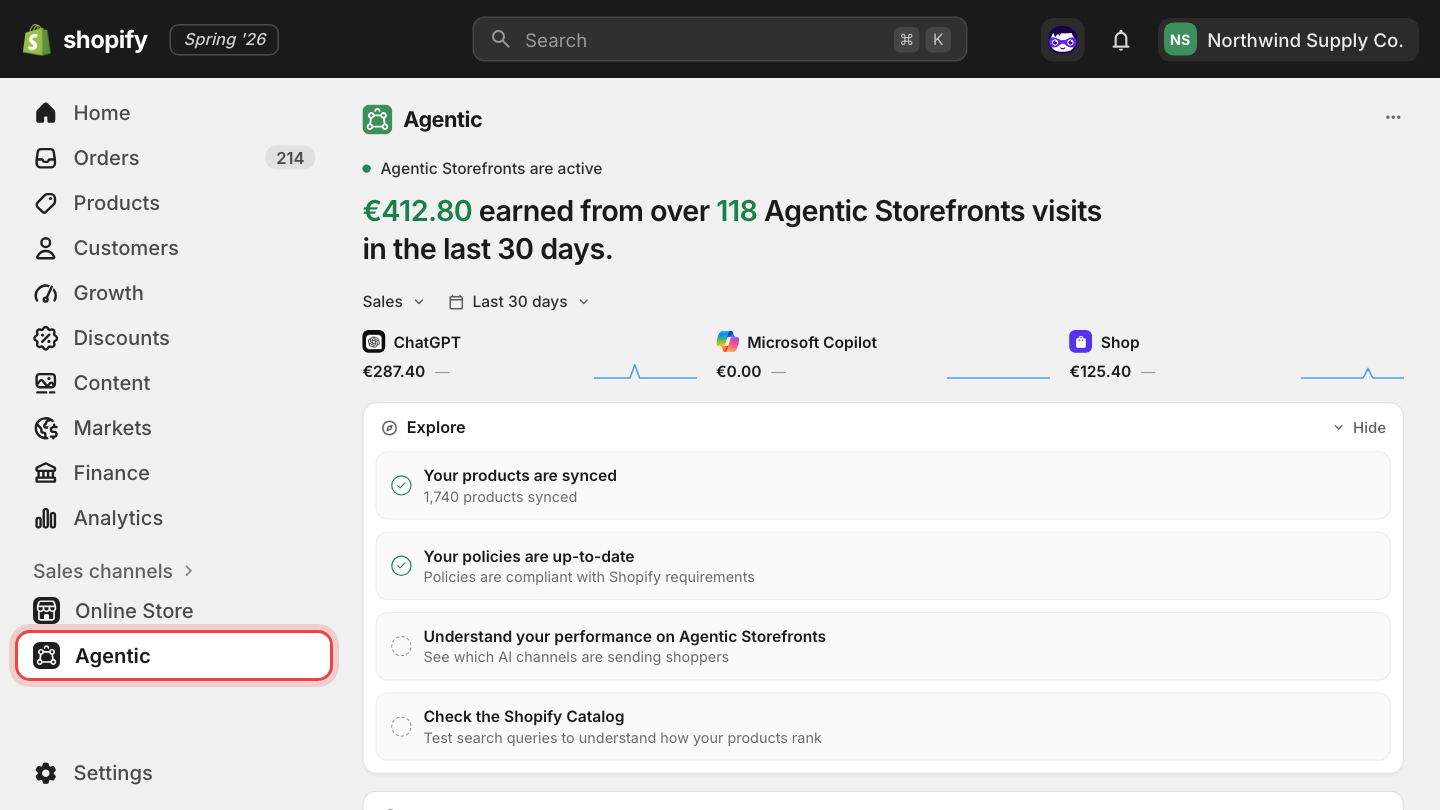Click the Finance bank icon
This screenshot has height=810, width=1440.
(46, 473)
